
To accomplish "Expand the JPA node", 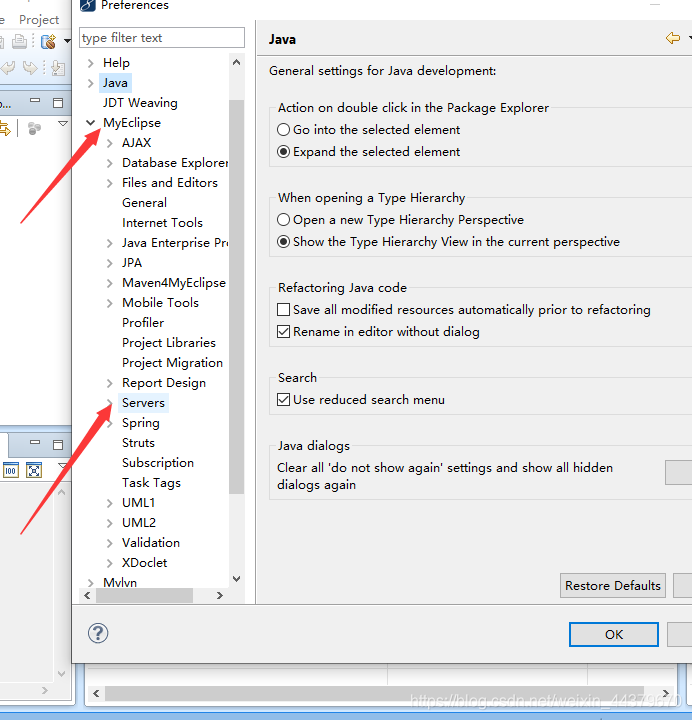I will pos(109,263).
